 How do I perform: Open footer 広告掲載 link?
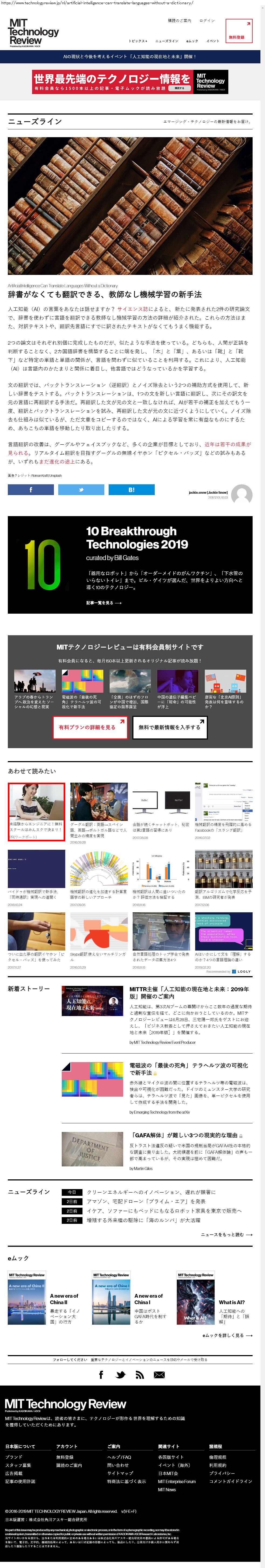pos(13,1473)
